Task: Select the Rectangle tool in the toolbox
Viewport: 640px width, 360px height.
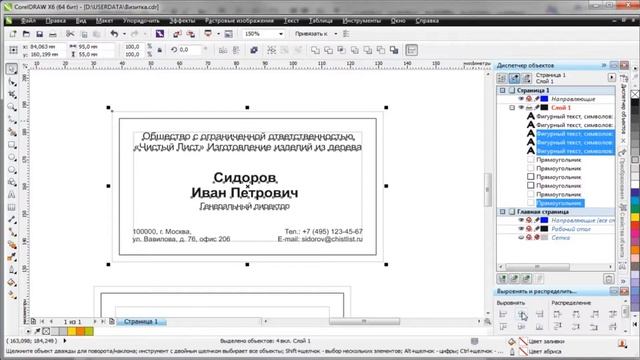Action: coord(12,145)
